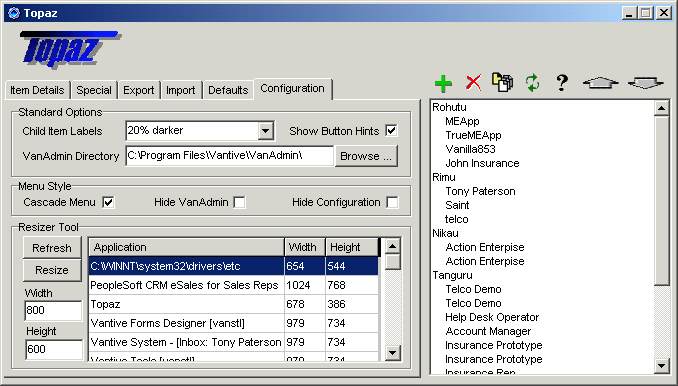Select Topaz row in application table

233,304
